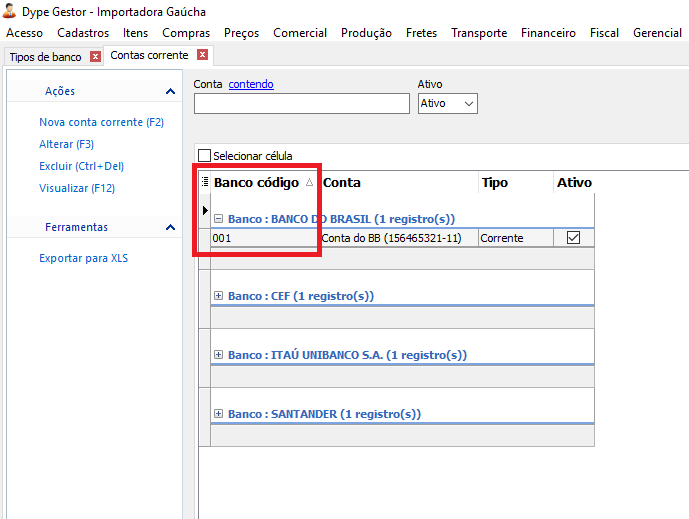Screen dimensions: 689x519
Task: Collapse the BANCO DO BRASIL group
Action: [218, 218]
